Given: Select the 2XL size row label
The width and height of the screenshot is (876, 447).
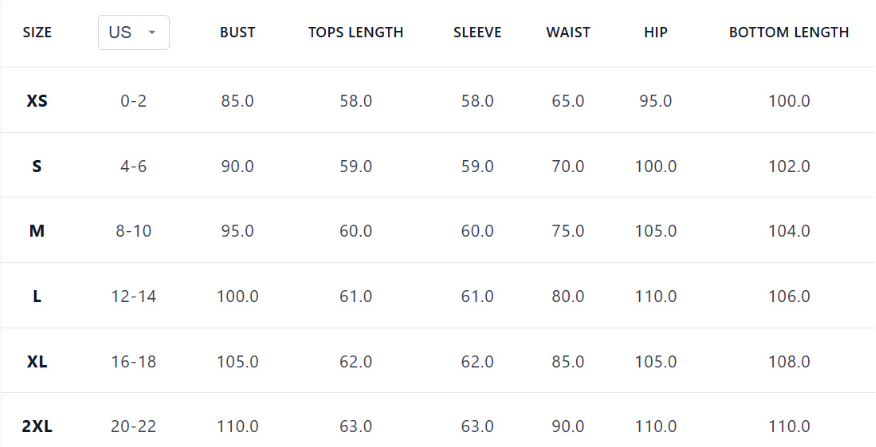Looking at the screenshot, I should 37,426.
